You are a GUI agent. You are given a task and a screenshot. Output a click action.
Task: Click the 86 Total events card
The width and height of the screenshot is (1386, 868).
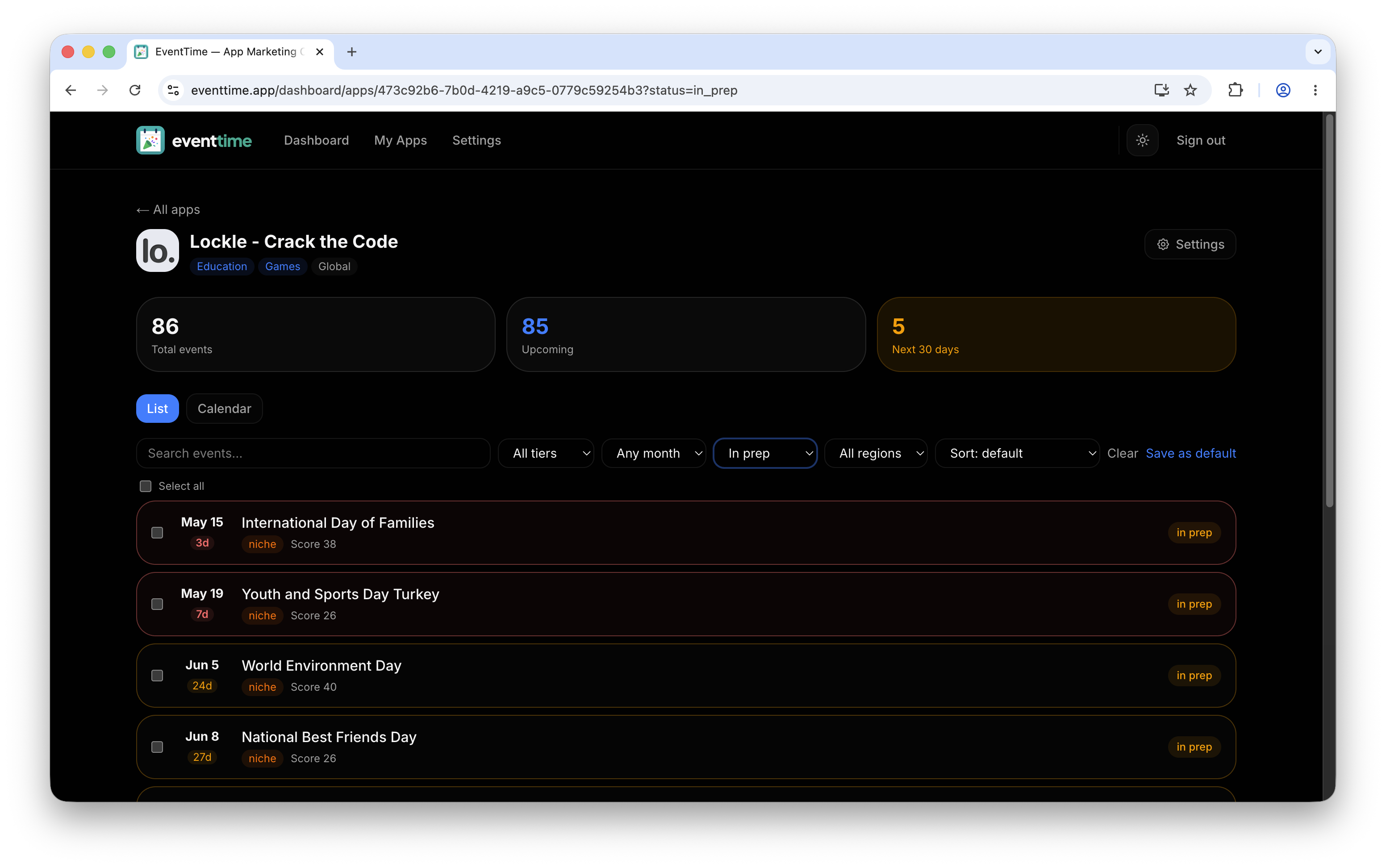point(316,334)
